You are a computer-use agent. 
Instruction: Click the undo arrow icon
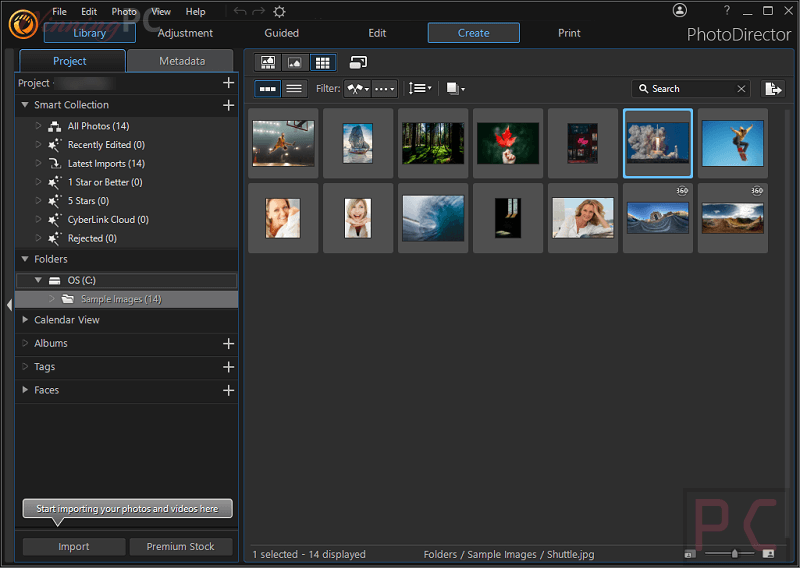coord(240,11)
